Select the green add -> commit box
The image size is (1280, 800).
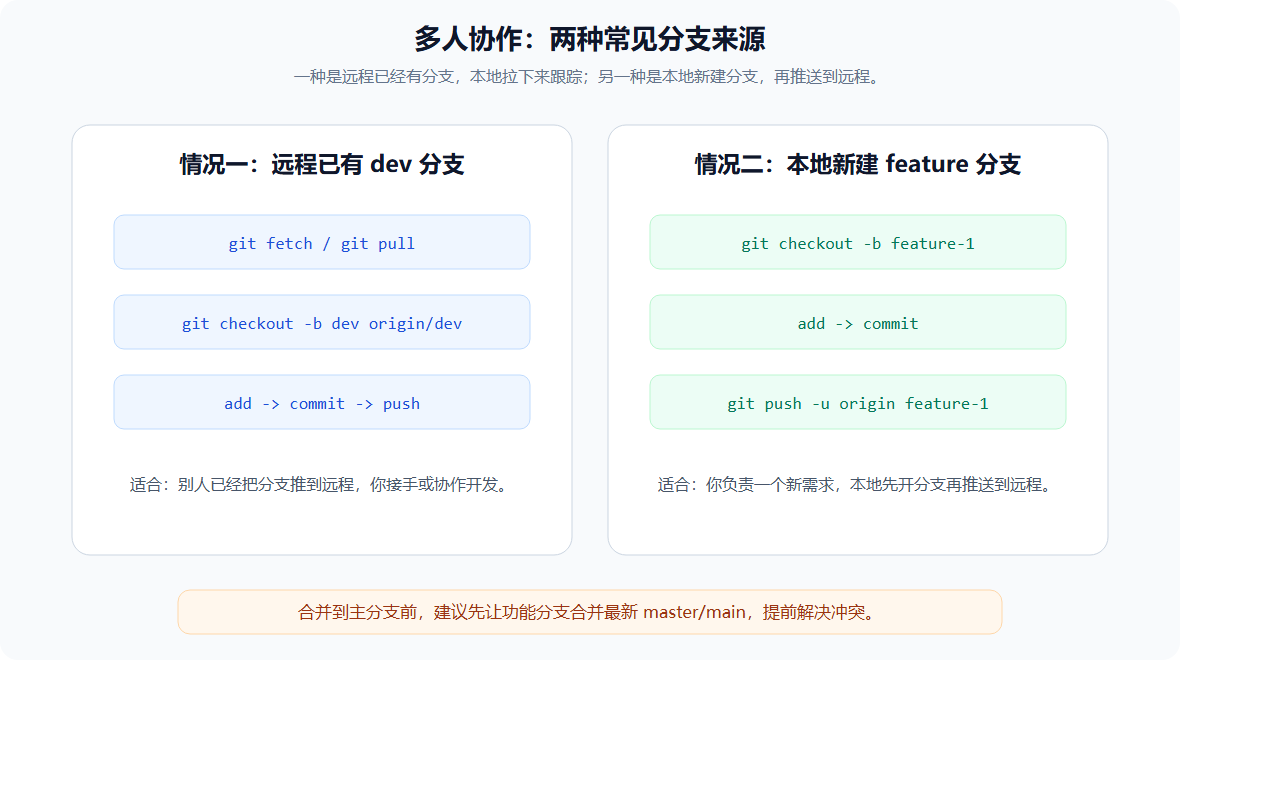coord(858,322)
